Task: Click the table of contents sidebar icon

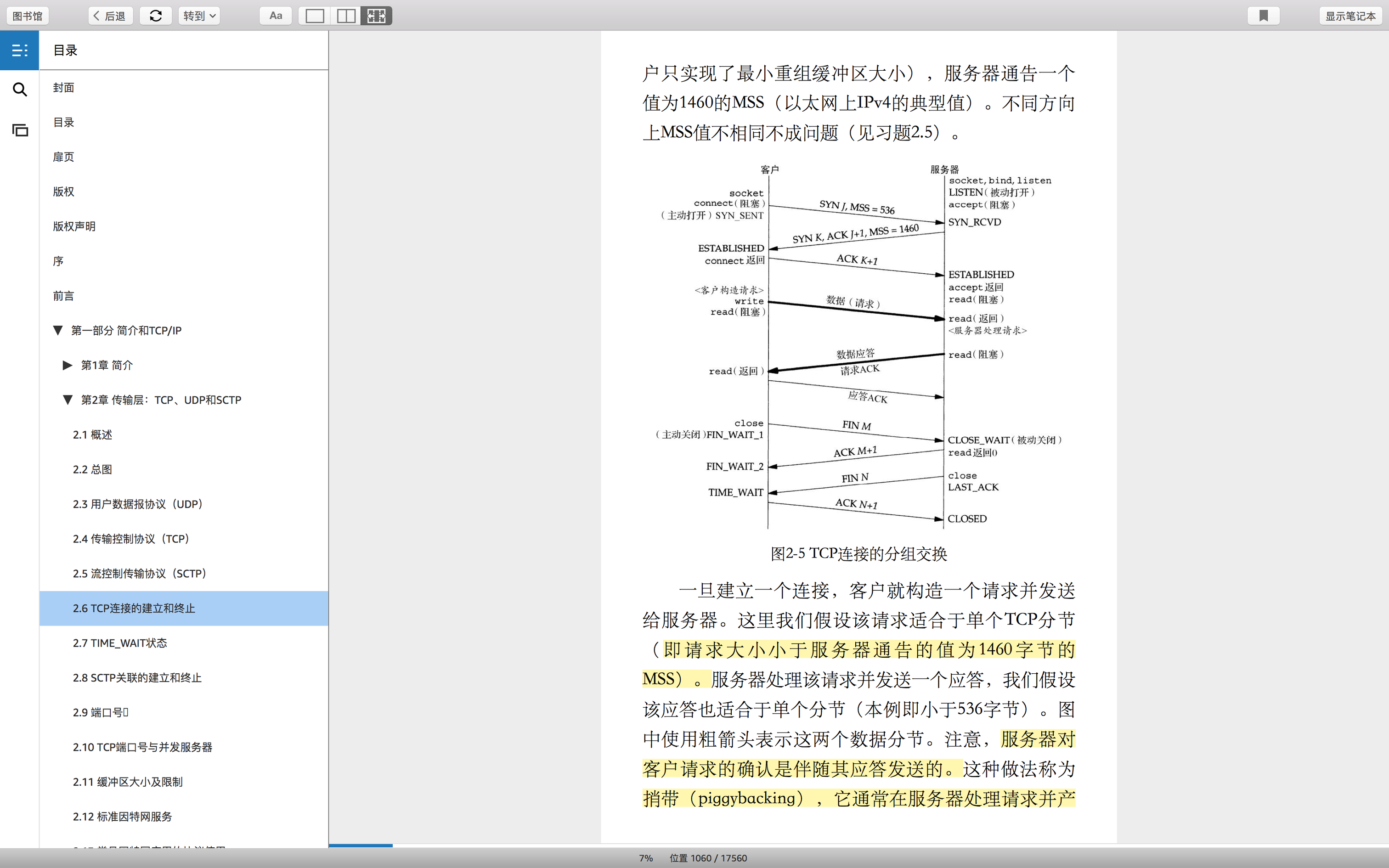Action: pyautogui.click(x=19, y=51)
